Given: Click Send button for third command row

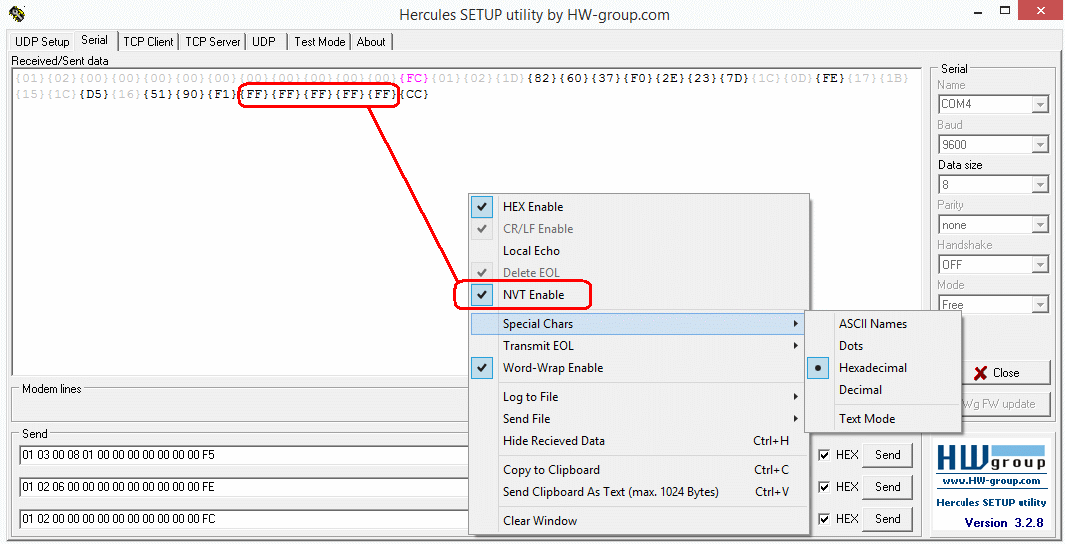Looking at the screenshot, I should tap(887, 519).
